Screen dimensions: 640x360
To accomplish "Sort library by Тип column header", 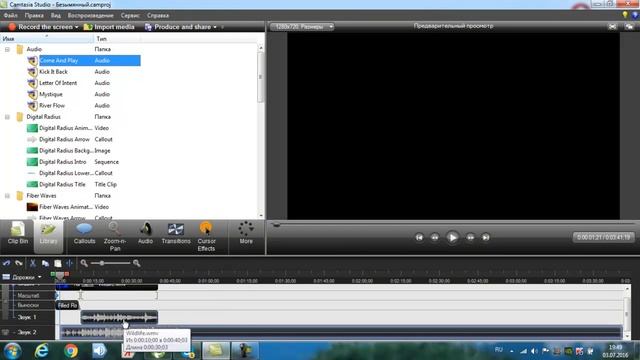I will click(117, 39).
